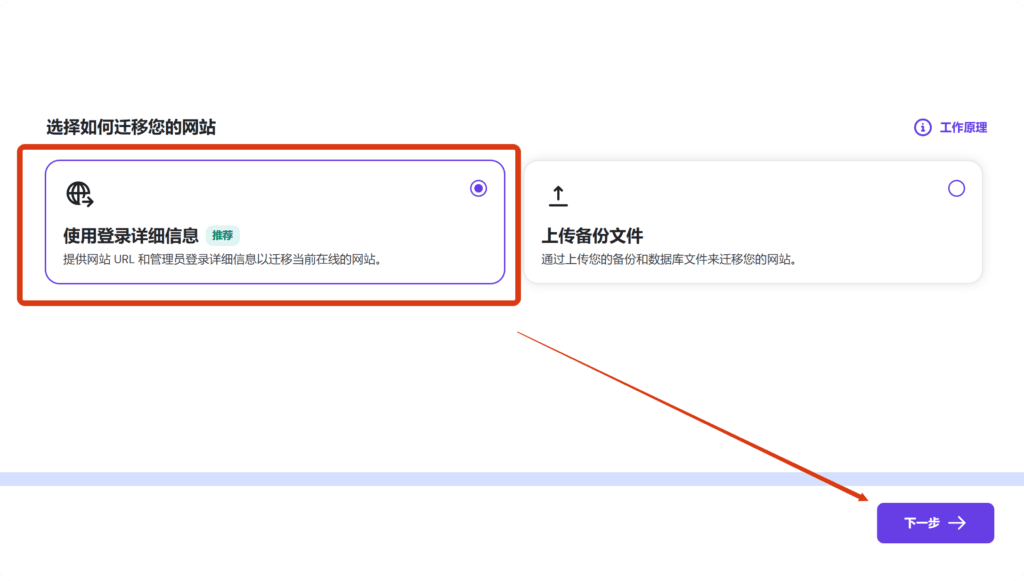The image size is (1024, 581).
Task: Click the green 推荐 badge
Action: coord(222,236)
